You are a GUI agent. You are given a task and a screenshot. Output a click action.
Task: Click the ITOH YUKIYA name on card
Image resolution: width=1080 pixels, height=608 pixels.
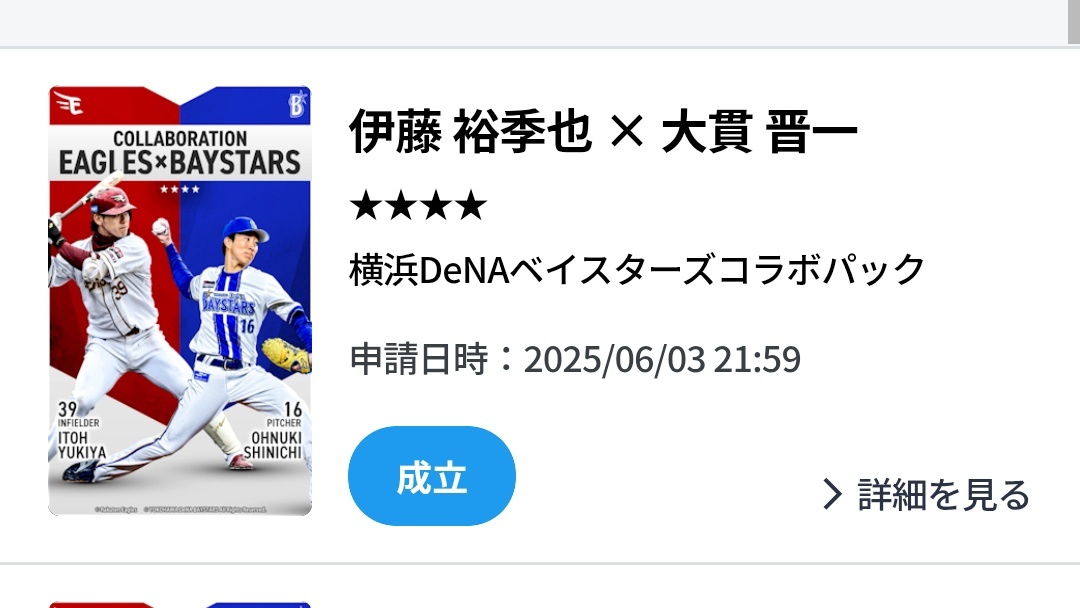point(81,445)
